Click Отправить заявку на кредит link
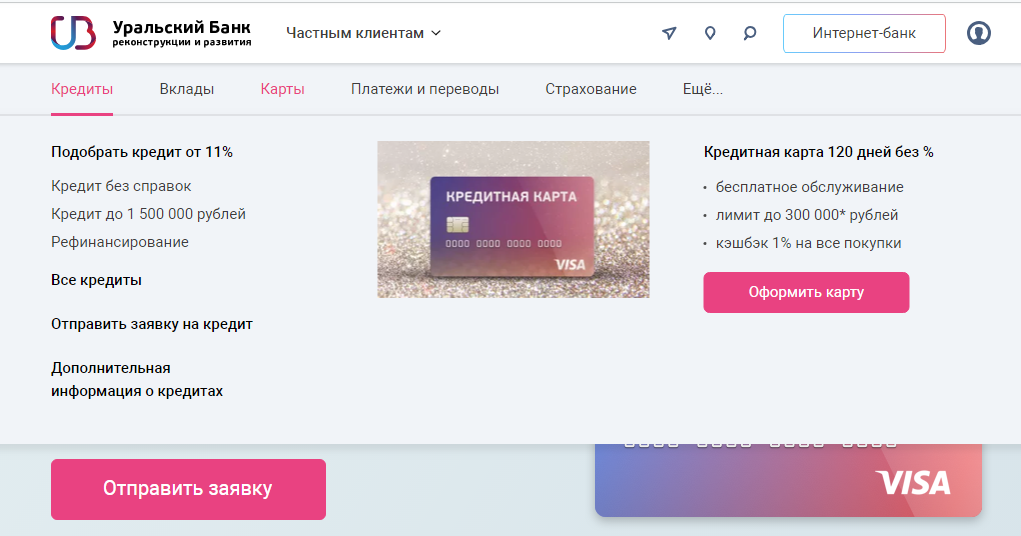The image size is (1021, 536). (x=152, y=324)
